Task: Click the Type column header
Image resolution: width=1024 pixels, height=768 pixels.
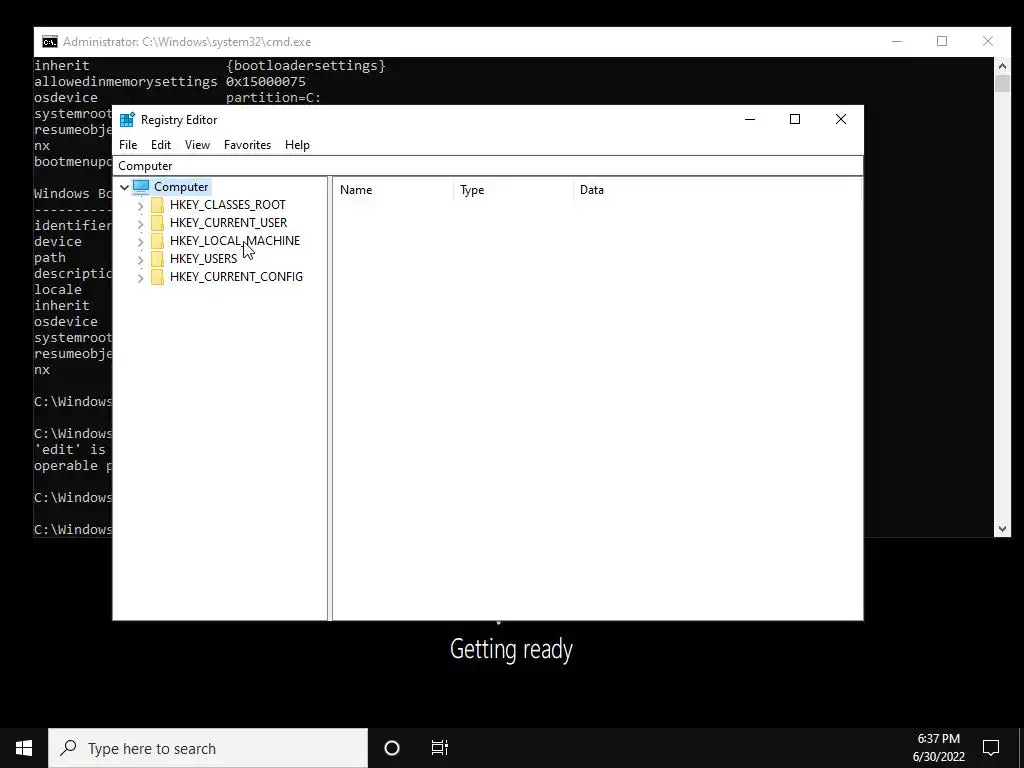Action: coord(513,190)
